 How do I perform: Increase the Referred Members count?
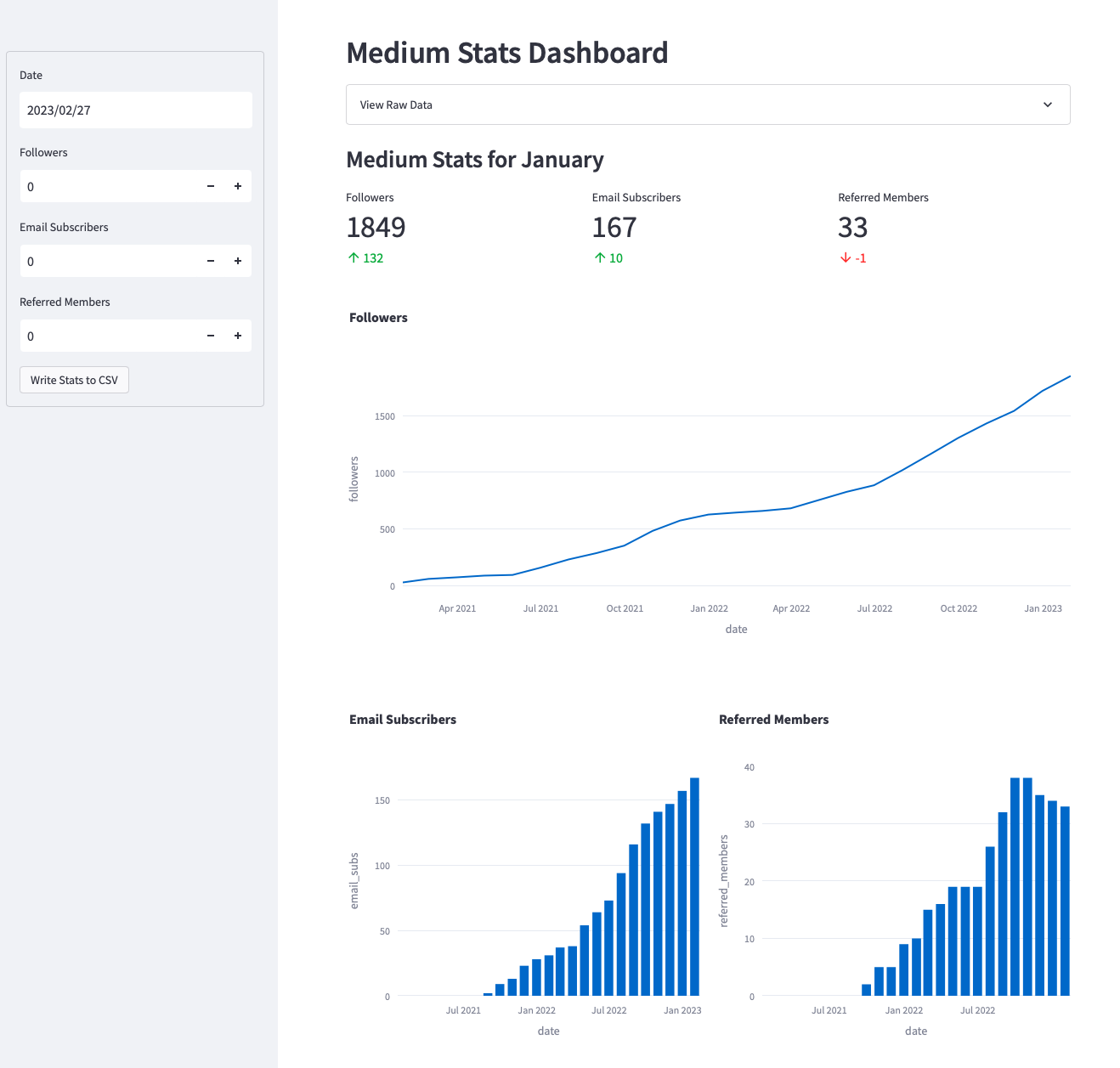tap(238, 336)
